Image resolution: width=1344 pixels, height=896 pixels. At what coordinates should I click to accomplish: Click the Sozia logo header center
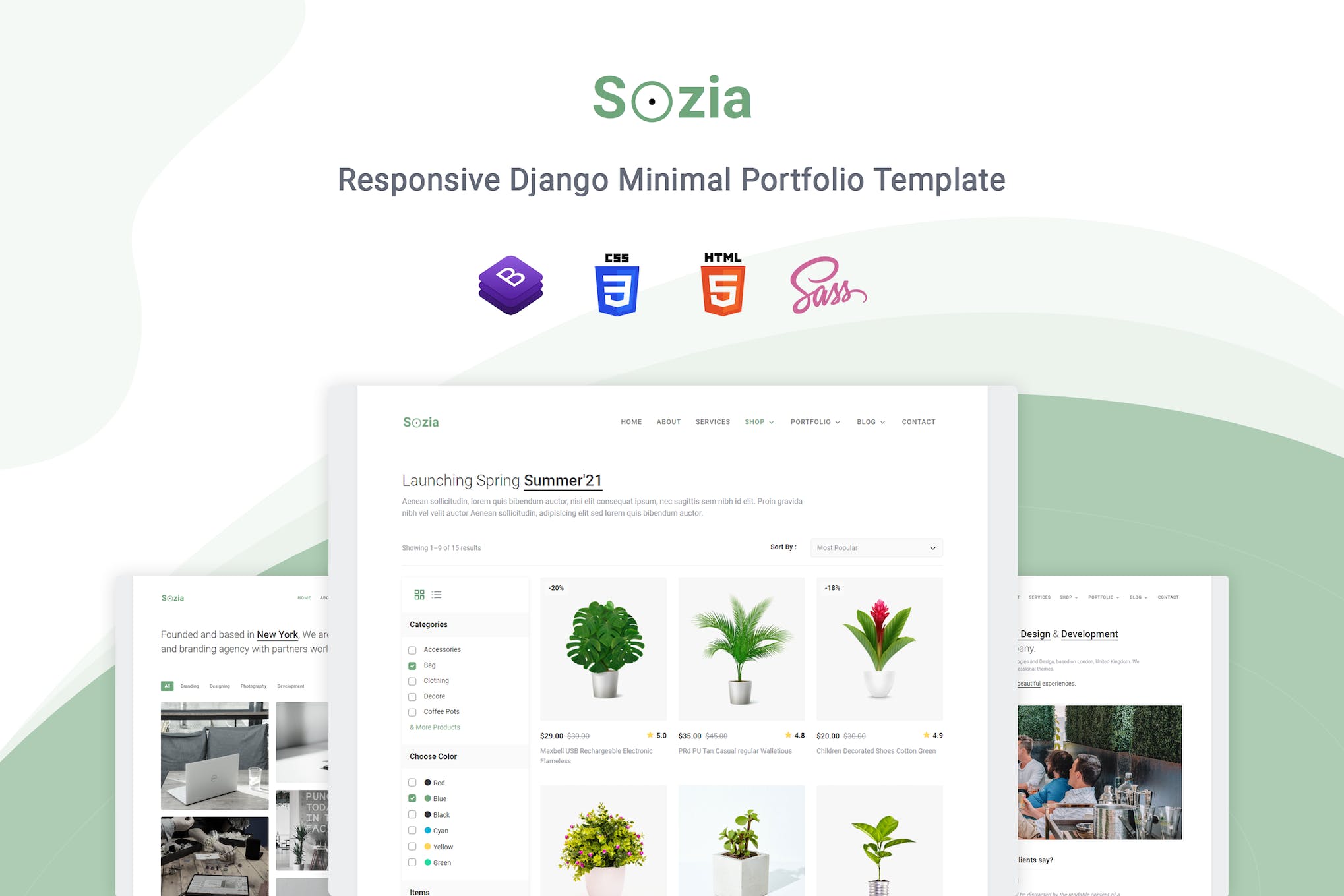tap(672, 100)
